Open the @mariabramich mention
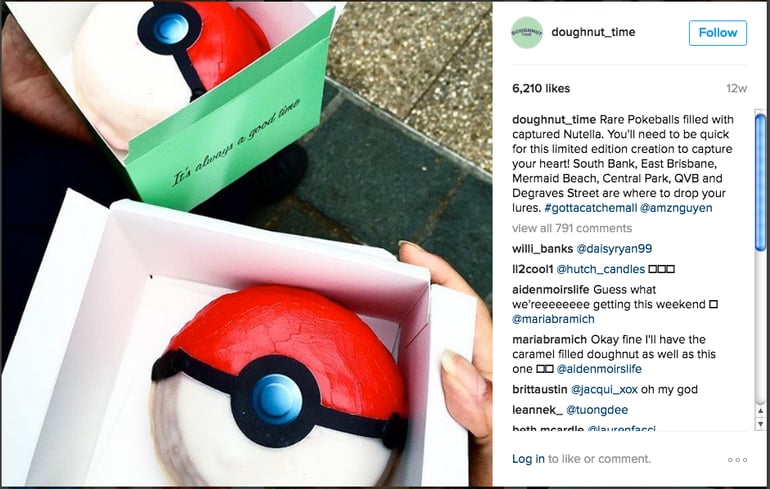This screenshot has height=489, width=770. (553, 319)
